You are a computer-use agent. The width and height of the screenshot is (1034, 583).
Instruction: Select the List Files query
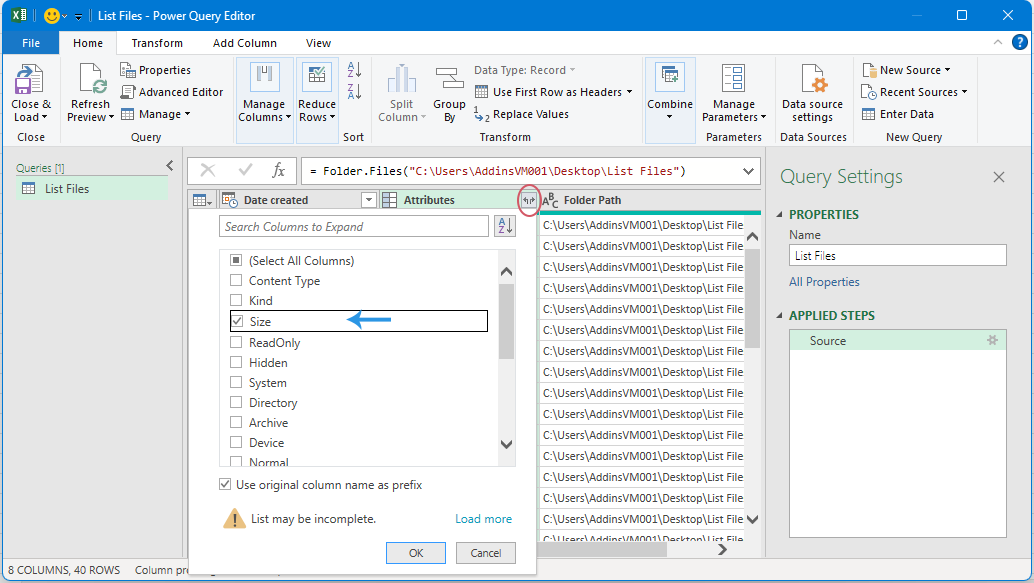[x=92, y=189]
